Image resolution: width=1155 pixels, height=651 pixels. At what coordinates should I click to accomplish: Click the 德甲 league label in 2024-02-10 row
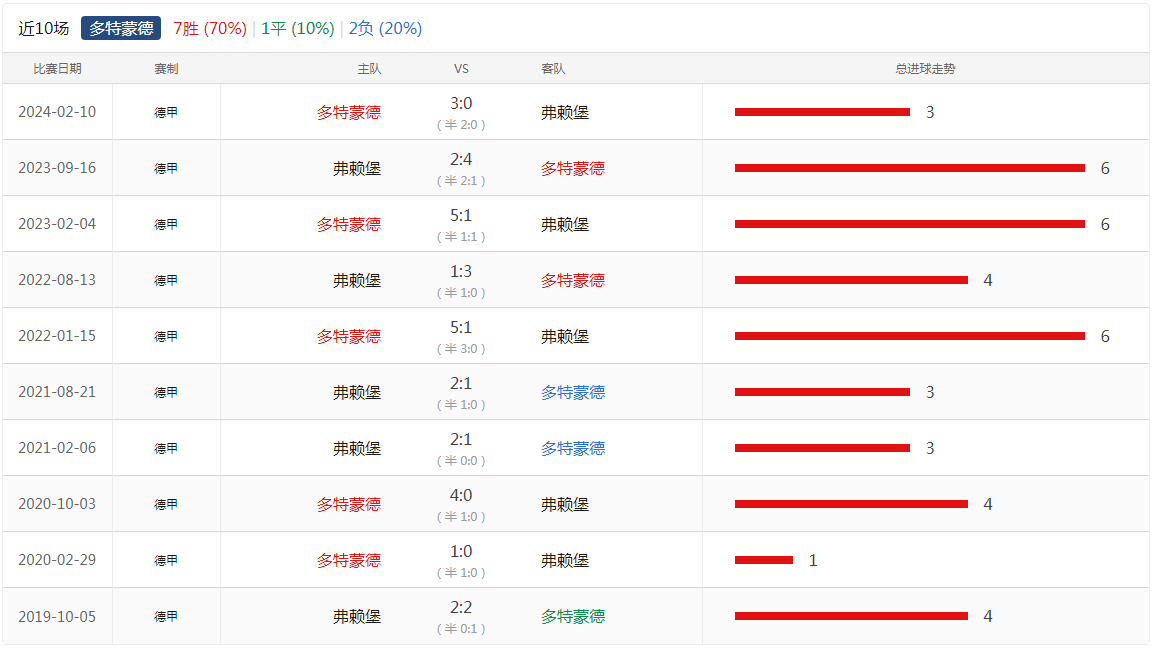166,113
